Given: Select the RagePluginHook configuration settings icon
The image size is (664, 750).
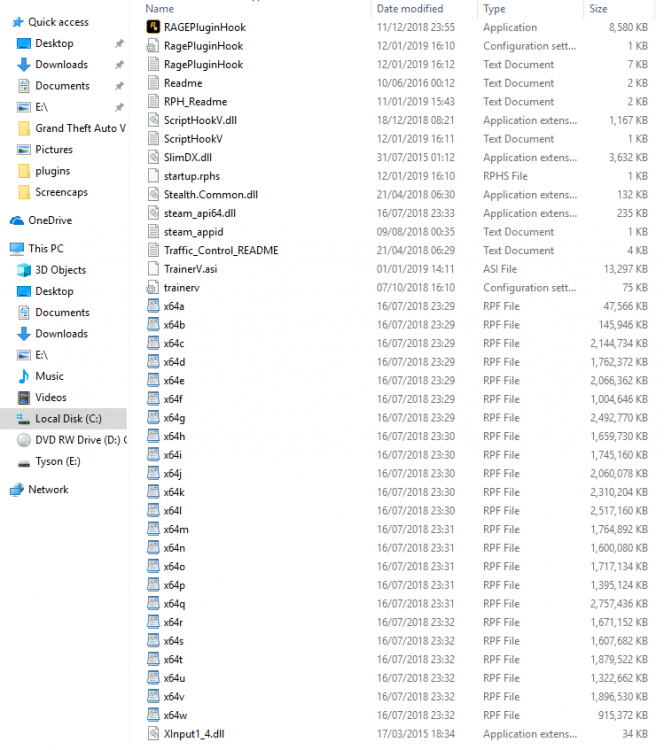Looking at the screenshot, I should [x=153, y=45].
